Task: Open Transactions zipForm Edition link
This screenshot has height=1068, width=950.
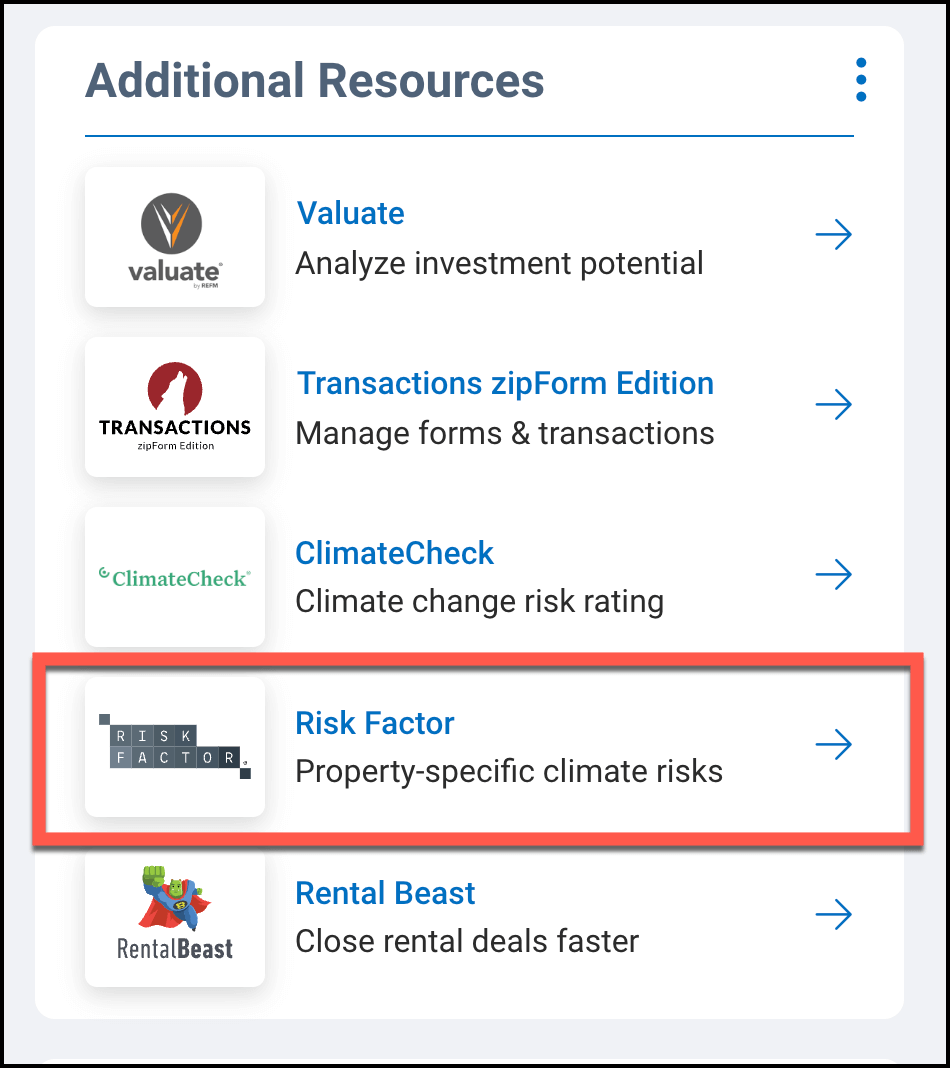Action: coord(505,383)
